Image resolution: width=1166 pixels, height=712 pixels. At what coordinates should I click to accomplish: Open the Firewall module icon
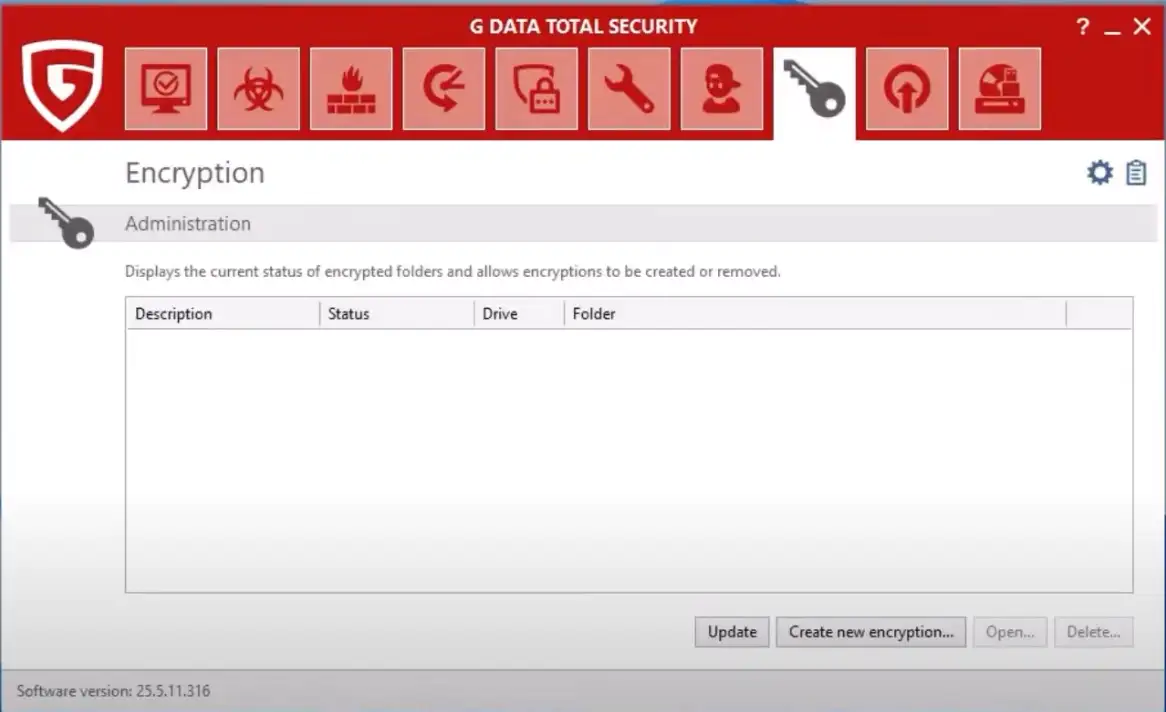(x=351, y=89)
